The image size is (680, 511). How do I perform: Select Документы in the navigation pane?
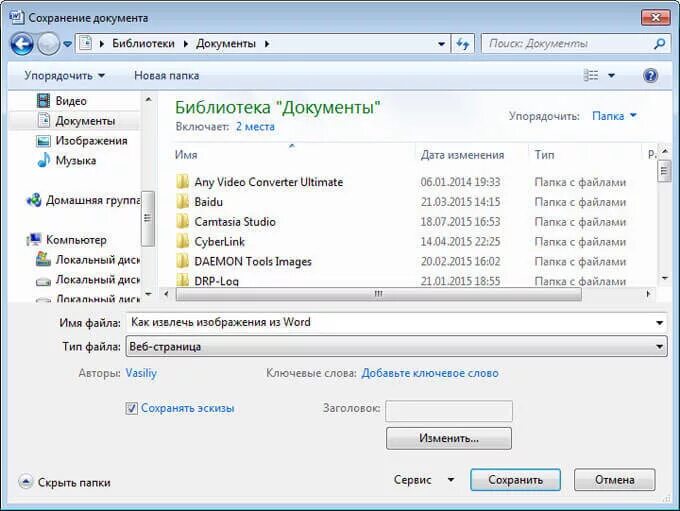(85, 121)
